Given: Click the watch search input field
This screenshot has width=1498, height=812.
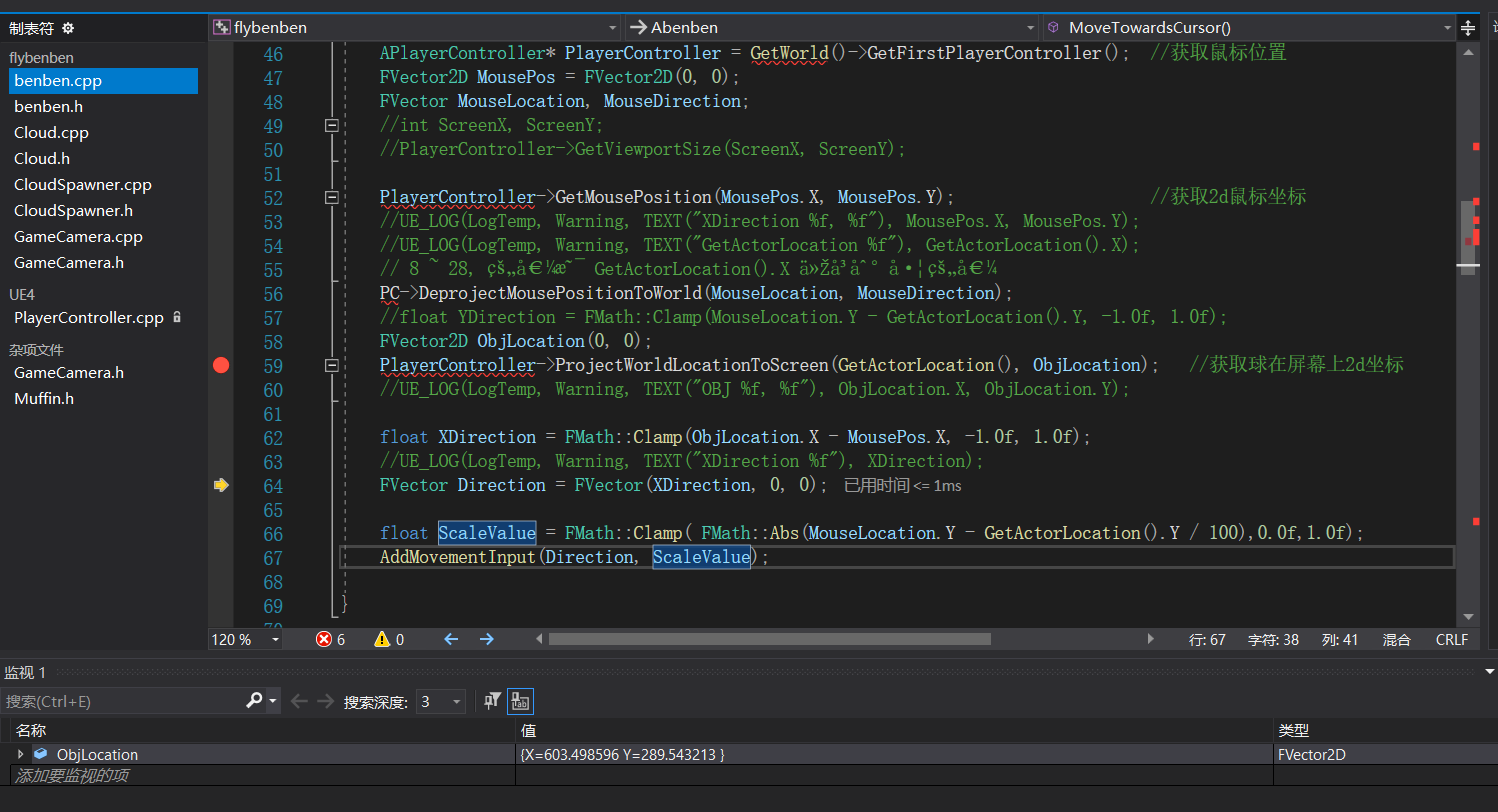Looking at the screenshot, I should point(120,701).
